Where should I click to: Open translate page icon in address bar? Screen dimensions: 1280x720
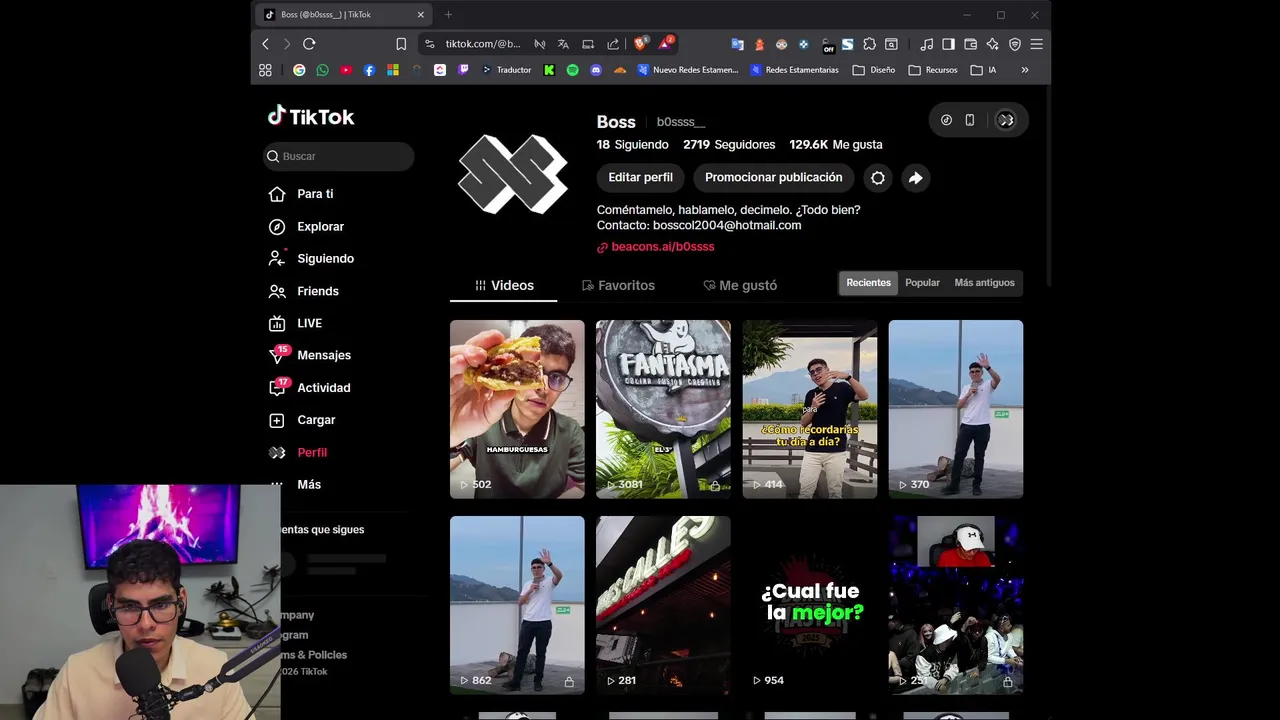pyautogui.click(x=563, y=44)
